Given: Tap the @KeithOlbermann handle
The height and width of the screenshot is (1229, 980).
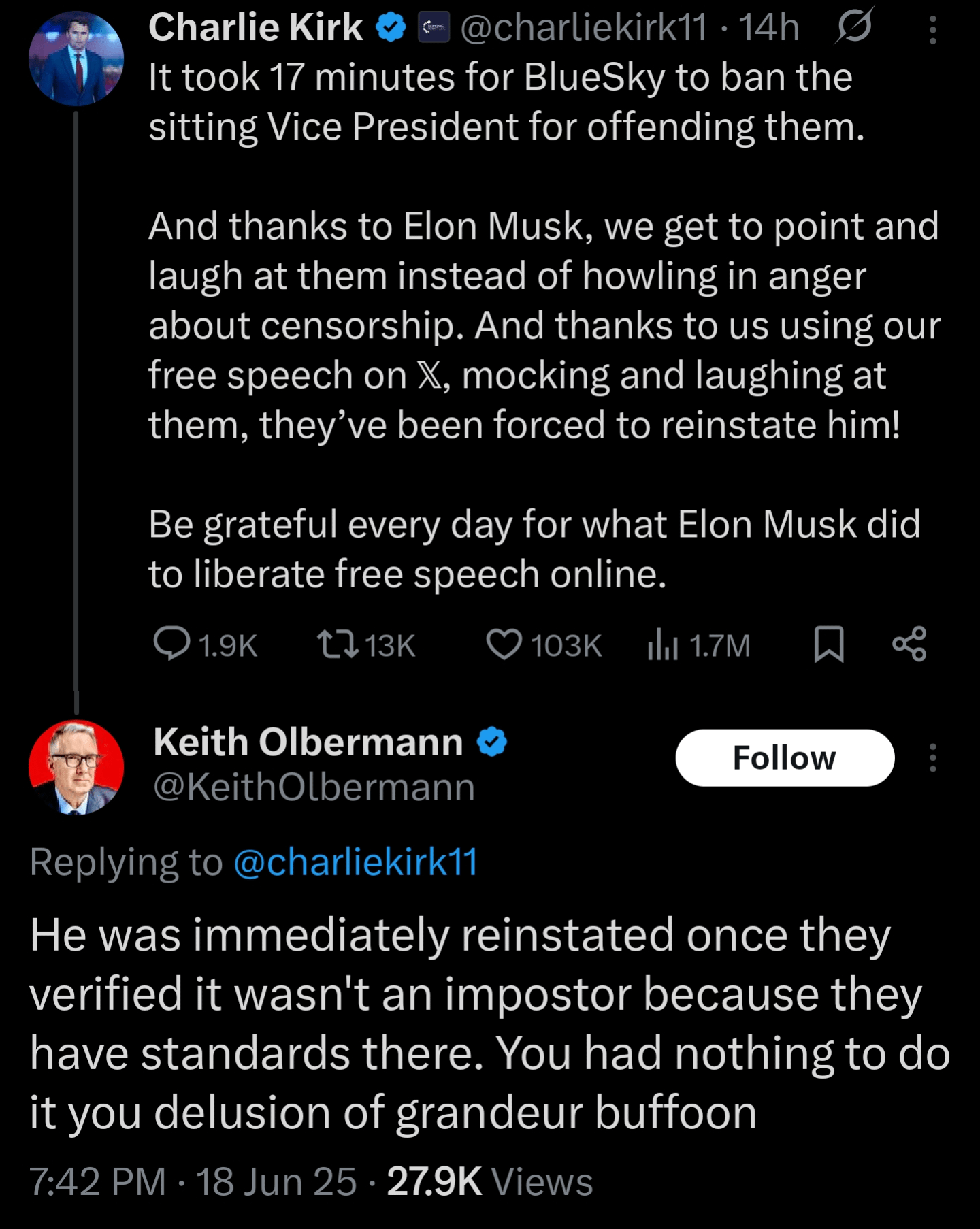Looking at the screenshot, I should [314, 787].
